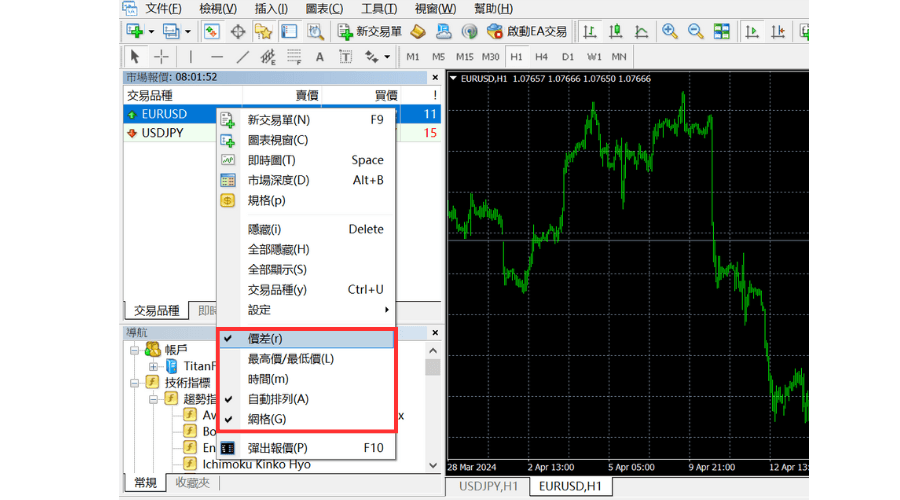Uncheck the 網格(G) grid option

266,419
